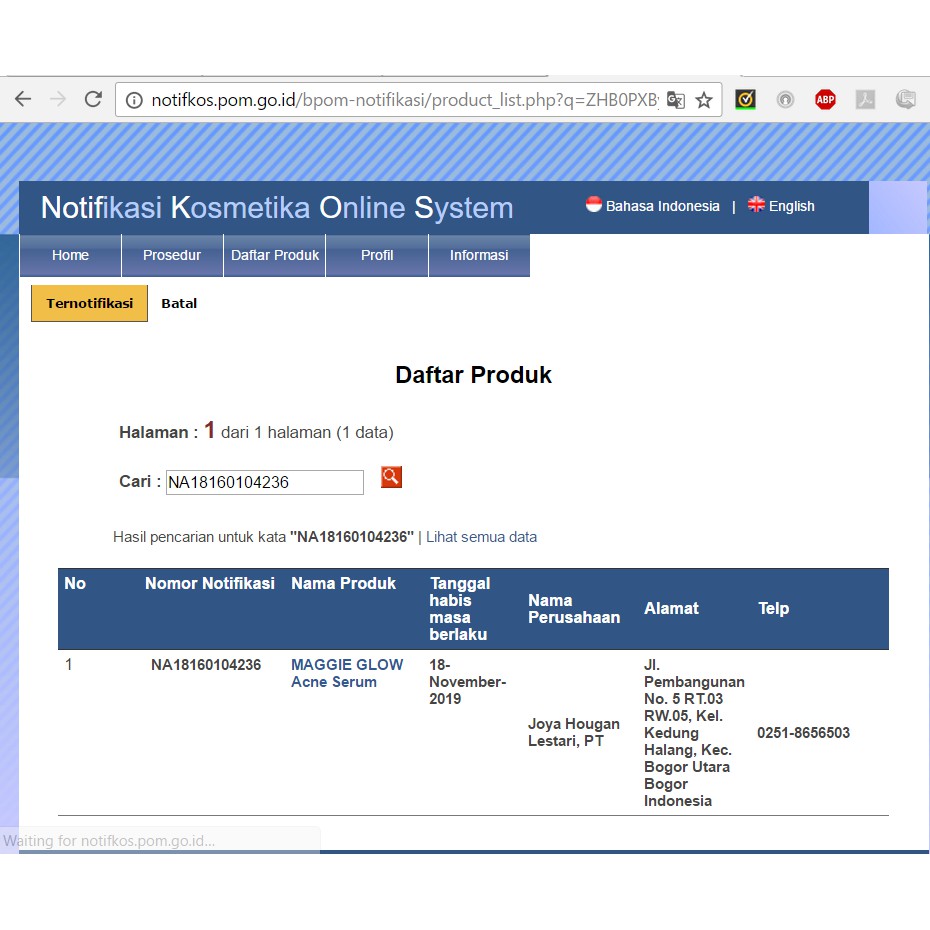This screenshot has width=930, height=930.
Task: Reload the page with the refresh icon
Action: [x=93, y=99]
